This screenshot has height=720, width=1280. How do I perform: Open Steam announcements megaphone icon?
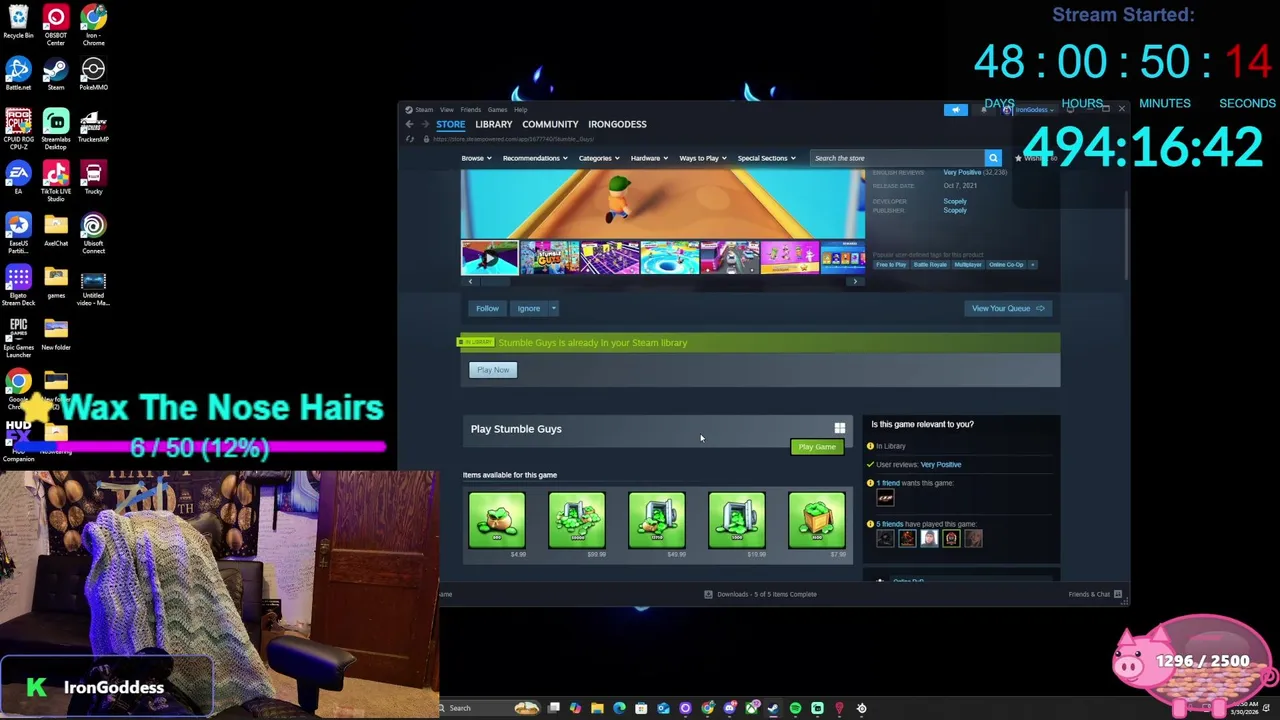coord(956,109)
